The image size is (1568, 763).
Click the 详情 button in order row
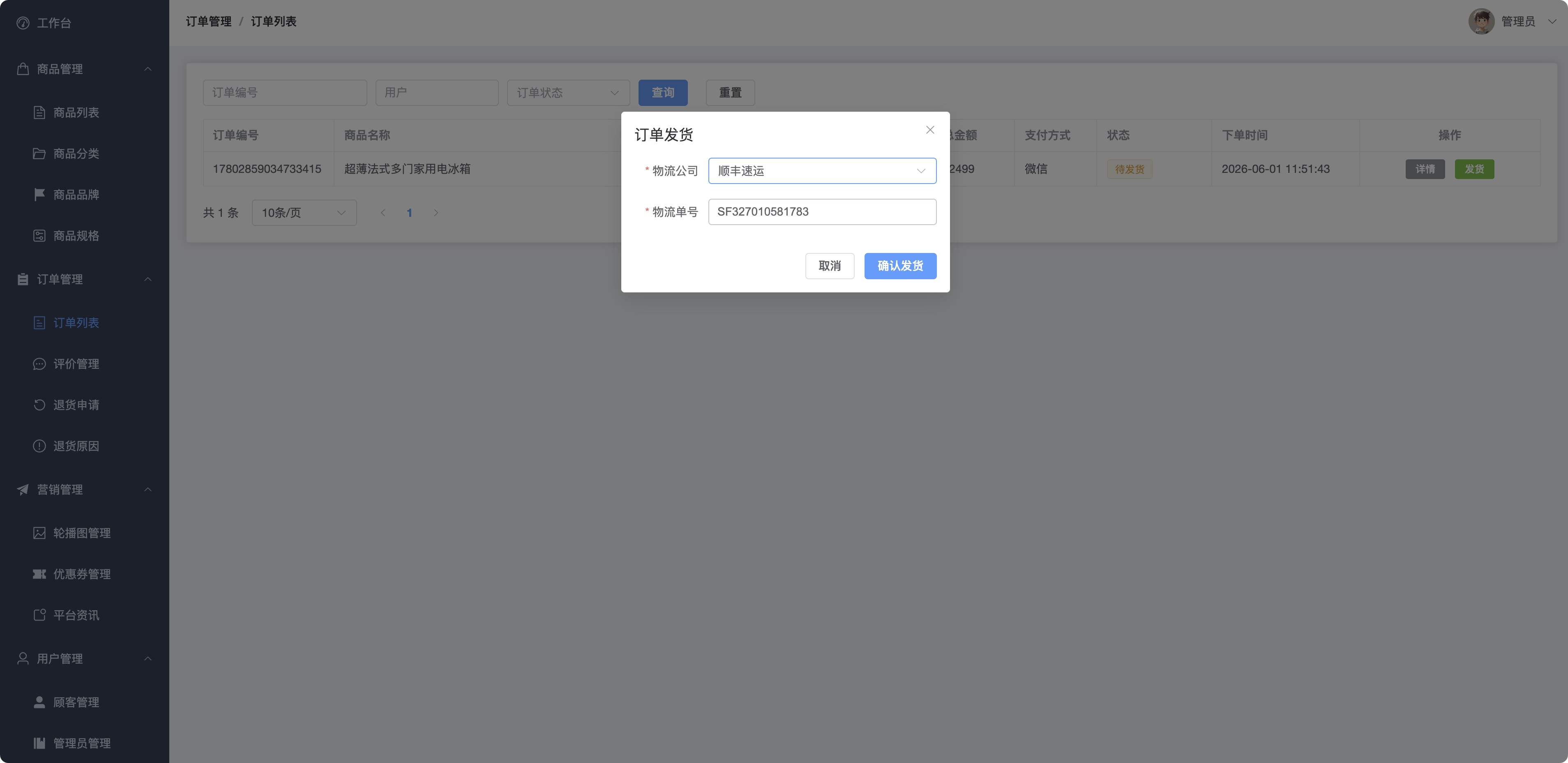pyautogui.click(x=1424, y=169)
